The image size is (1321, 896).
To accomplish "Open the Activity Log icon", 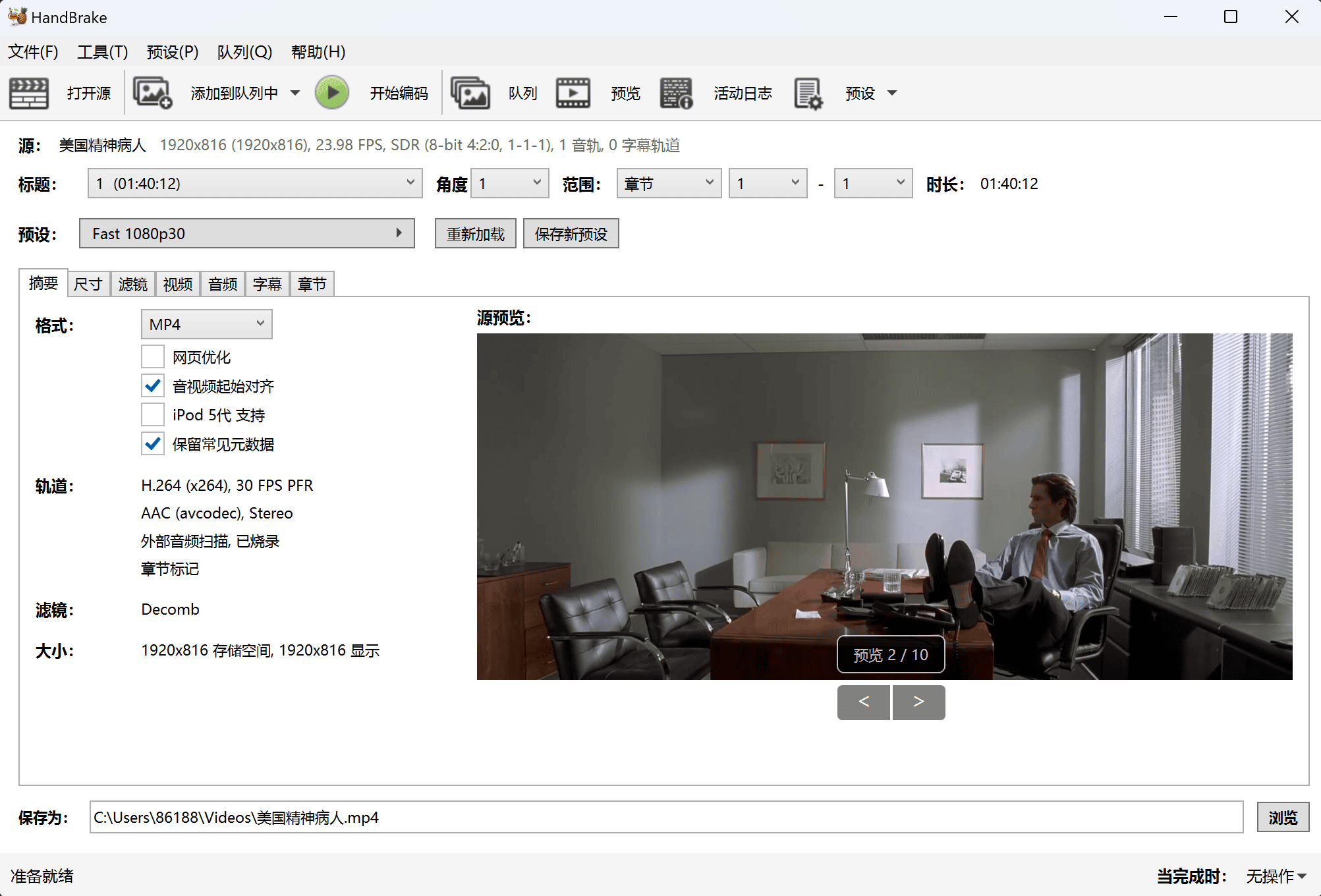I will [x=676, y=93].
